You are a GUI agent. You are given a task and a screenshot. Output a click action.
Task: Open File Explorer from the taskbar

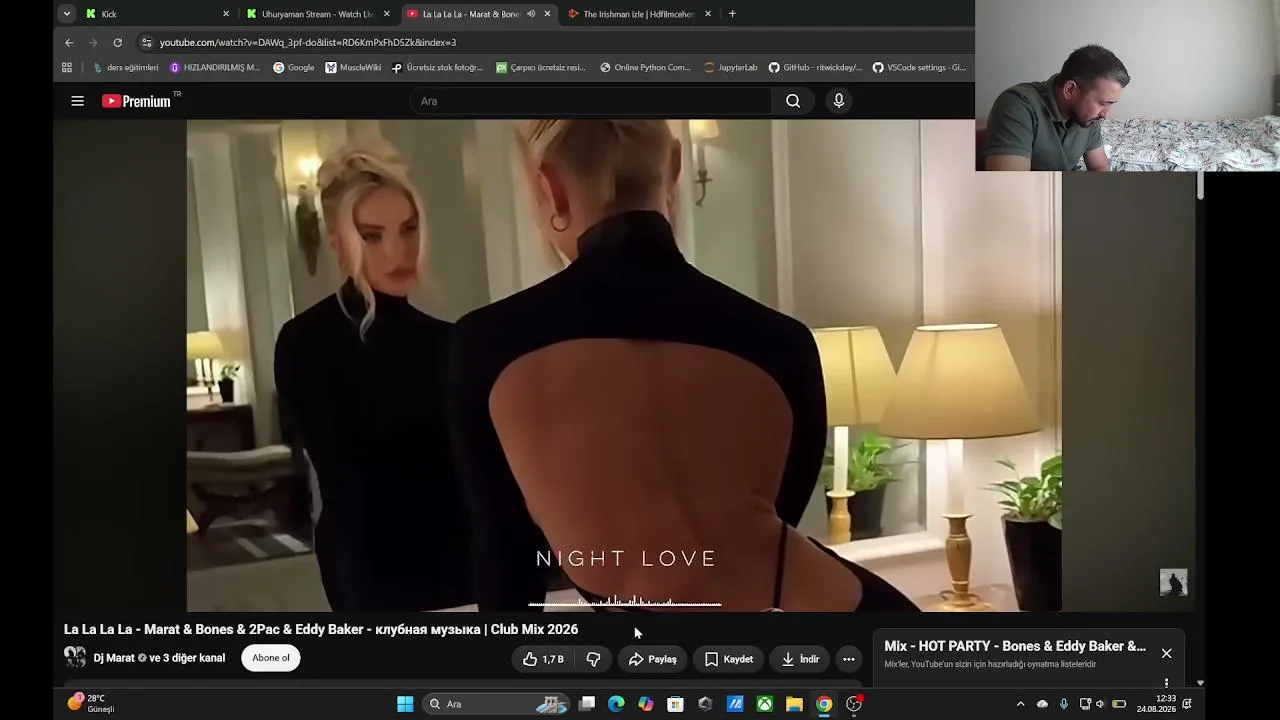tap(794, 704)
